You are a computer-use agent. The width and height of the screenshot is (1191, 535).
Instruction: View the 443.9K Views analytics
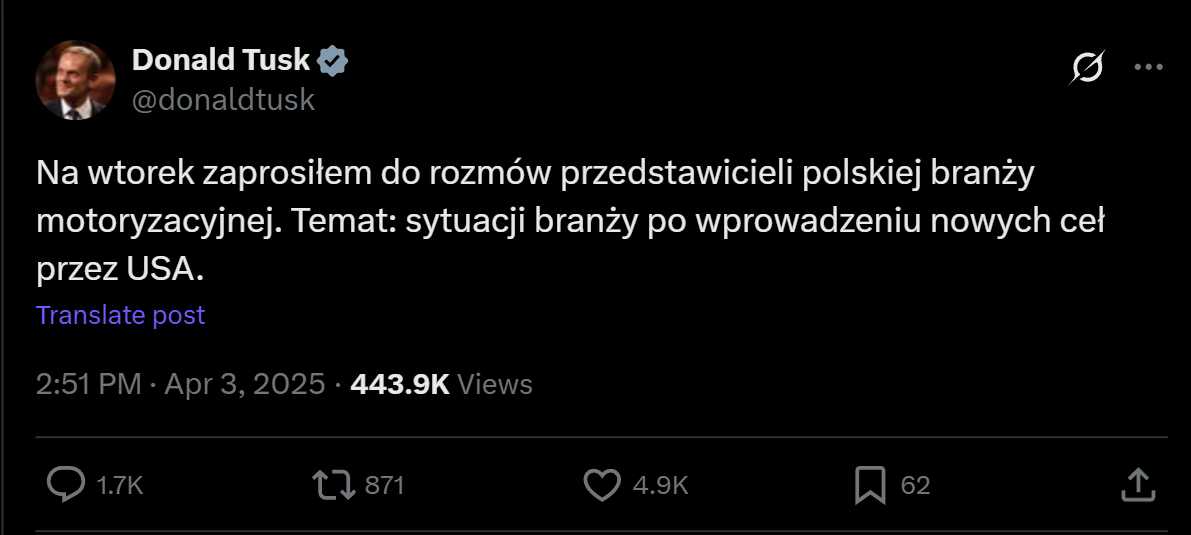pos(441,385)
